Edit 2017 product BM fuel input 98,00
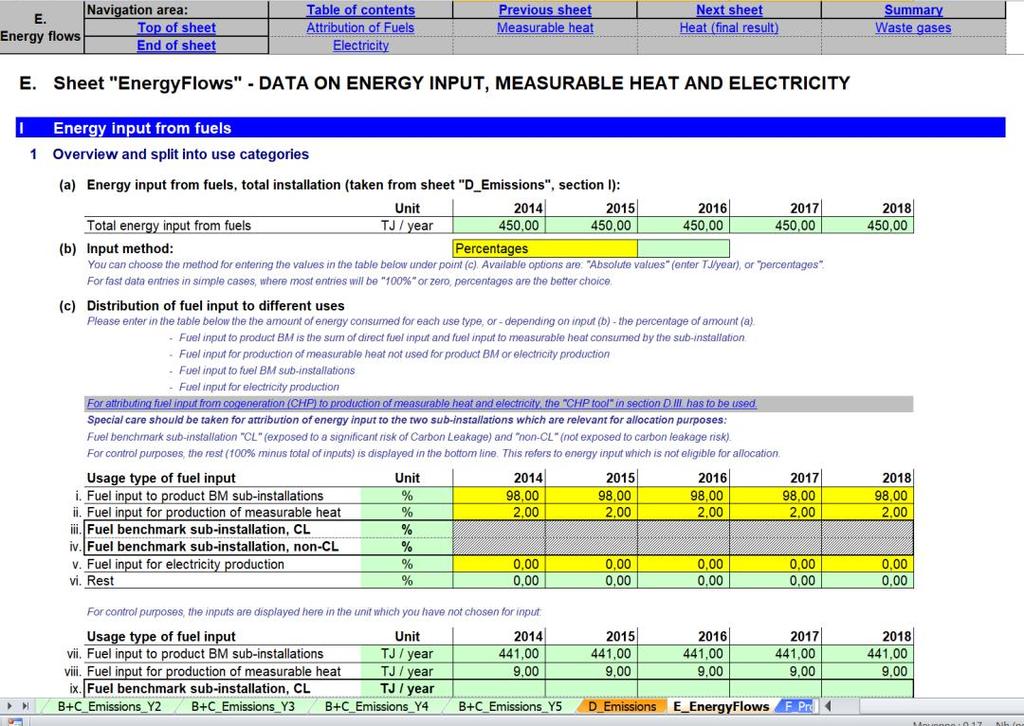1024x726 pixels. 775,496
